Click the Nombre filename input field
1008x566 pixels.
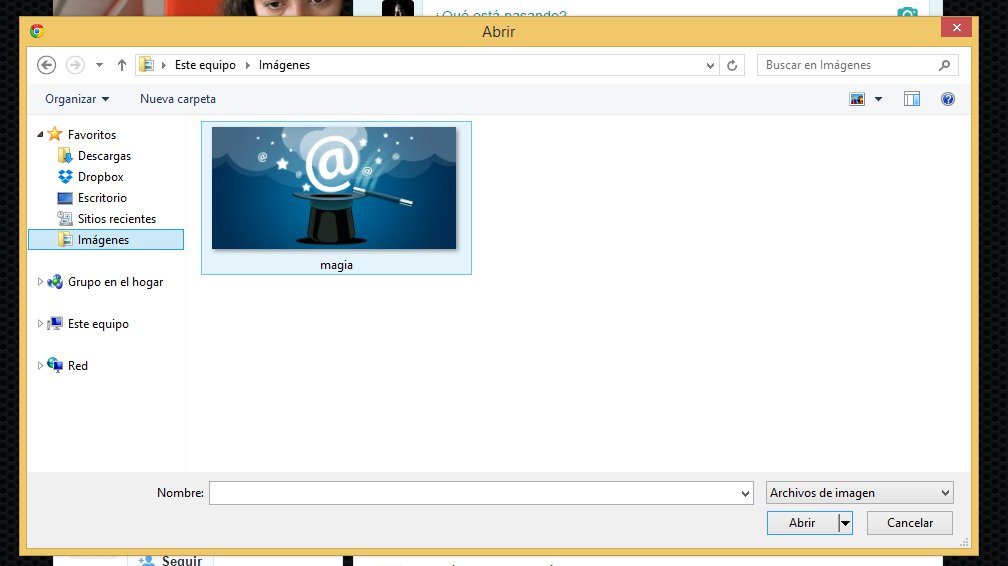[481, 493]
